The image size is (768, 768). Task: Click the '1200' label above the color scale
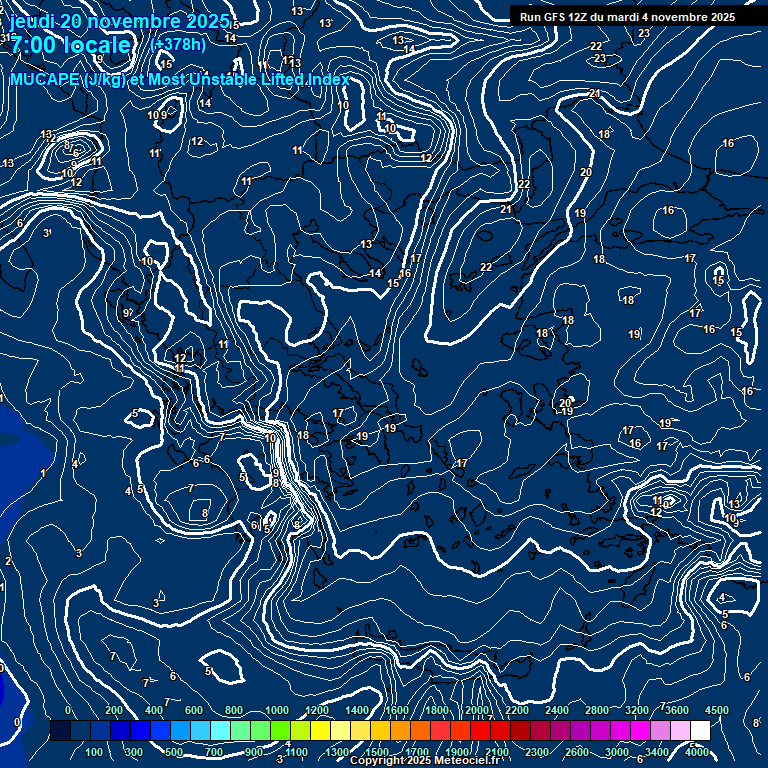[x=317, y=710]
